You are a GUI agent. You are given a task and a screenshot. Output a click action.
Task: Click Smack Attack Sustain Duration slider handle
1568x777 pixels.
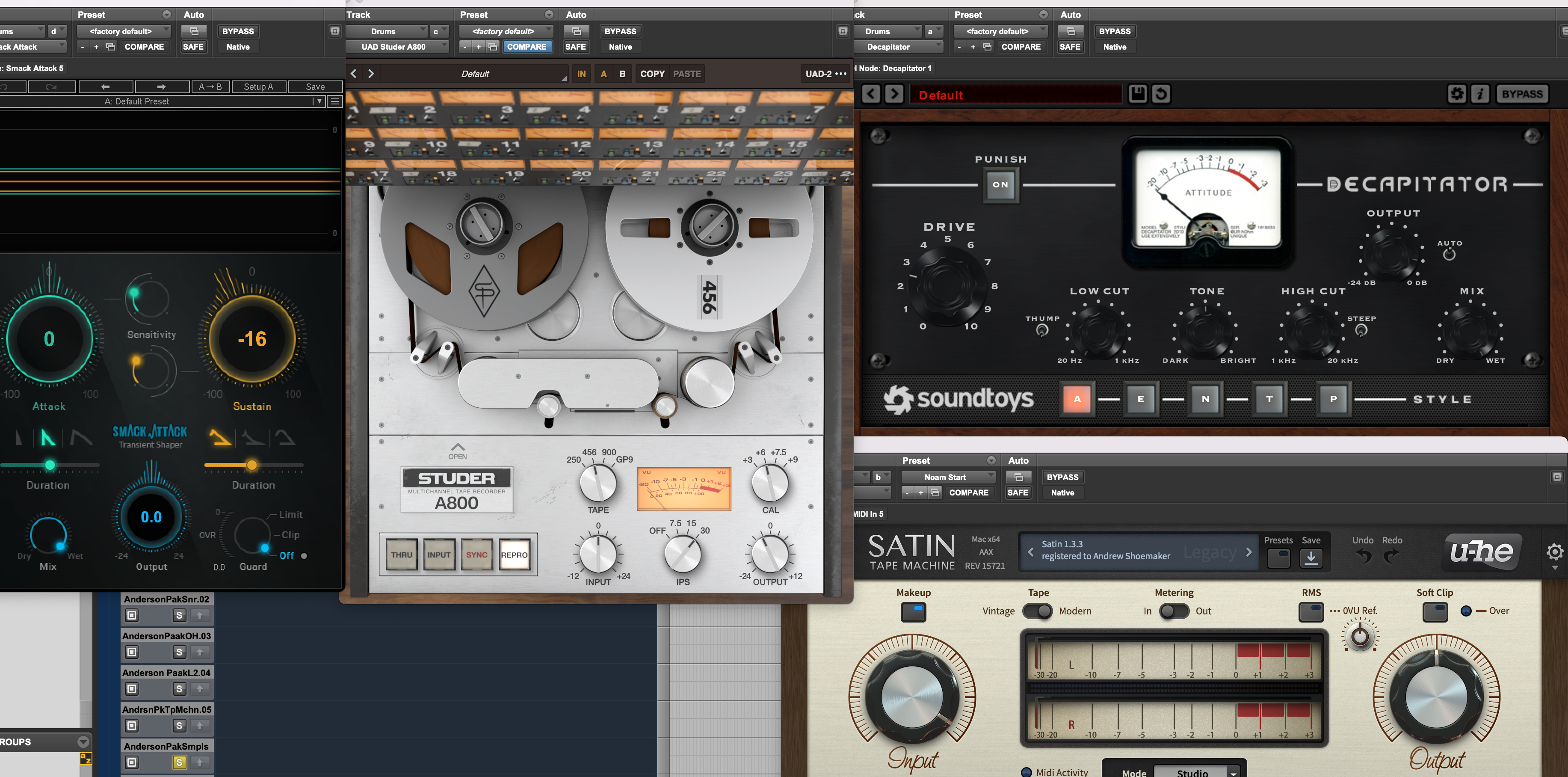click(x=251, y=465)
